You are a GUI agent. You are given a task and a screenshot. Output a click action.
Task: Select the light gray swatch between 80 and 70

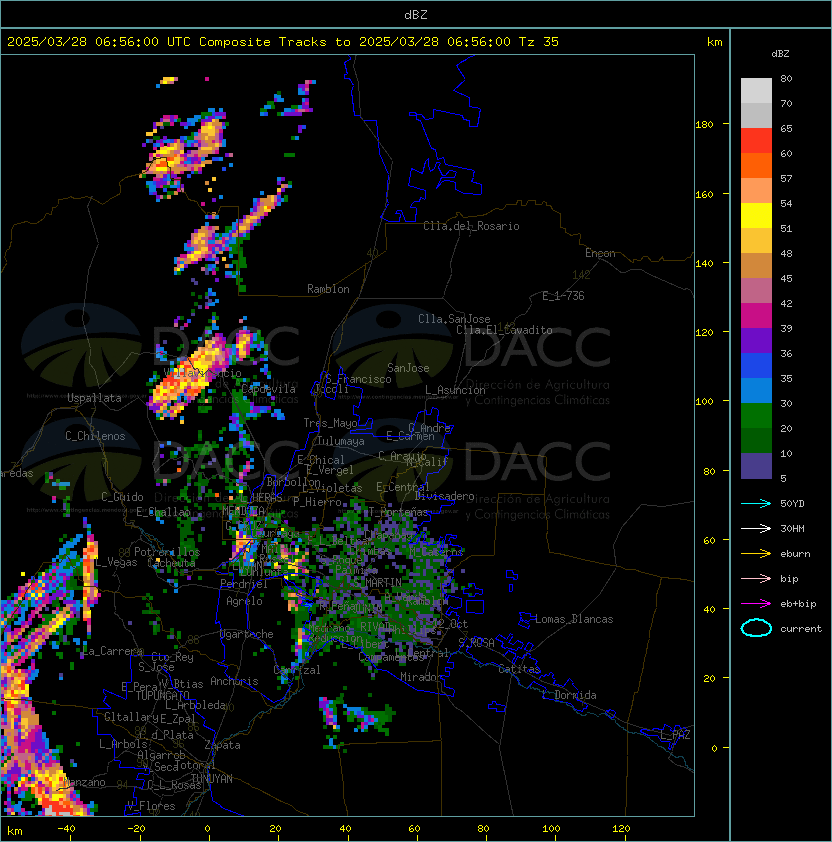tap(756, 90)
